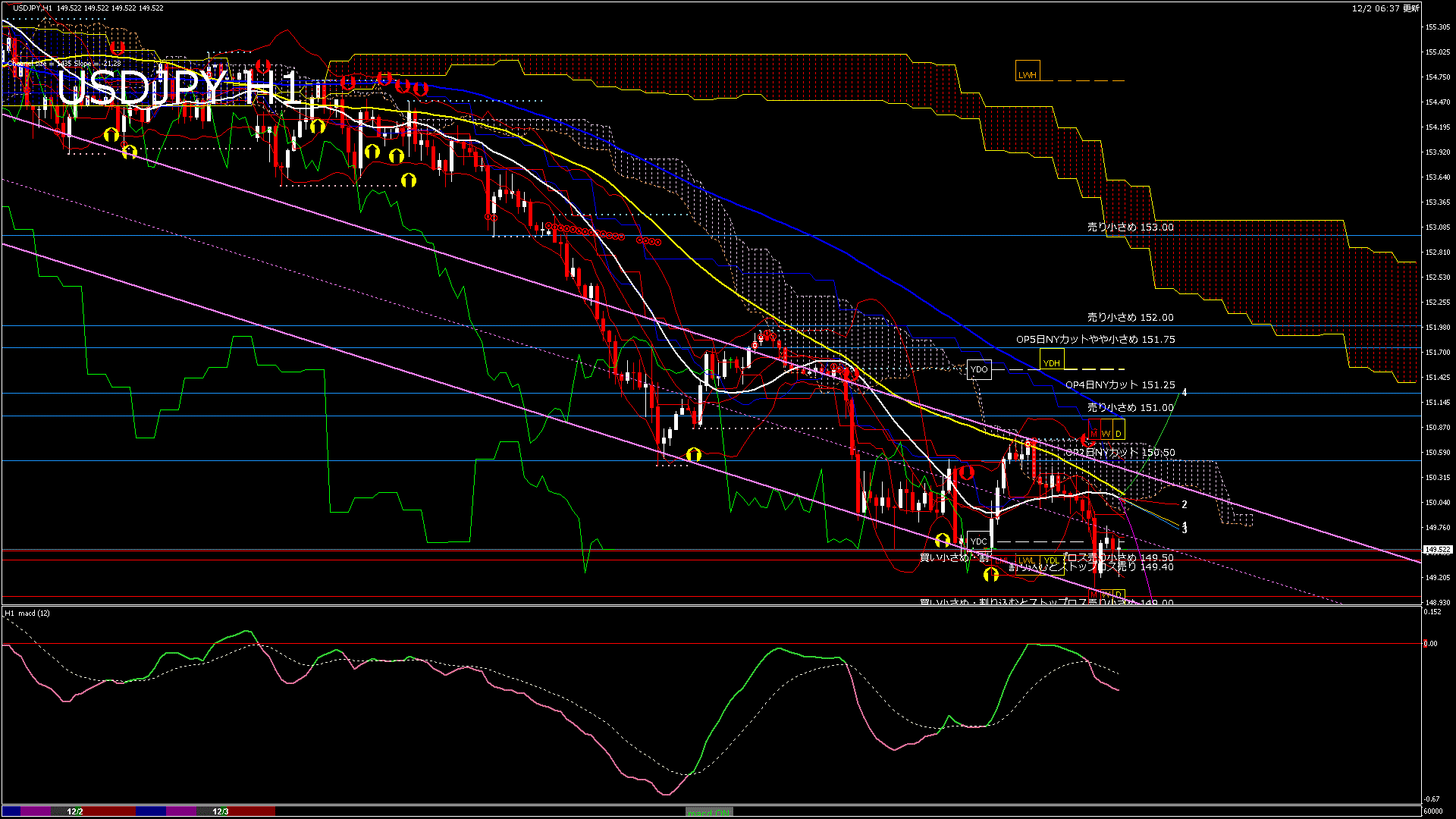Click the 0.152 MACD scale value
This screenshot has height=819, width=1456.
1432,612
